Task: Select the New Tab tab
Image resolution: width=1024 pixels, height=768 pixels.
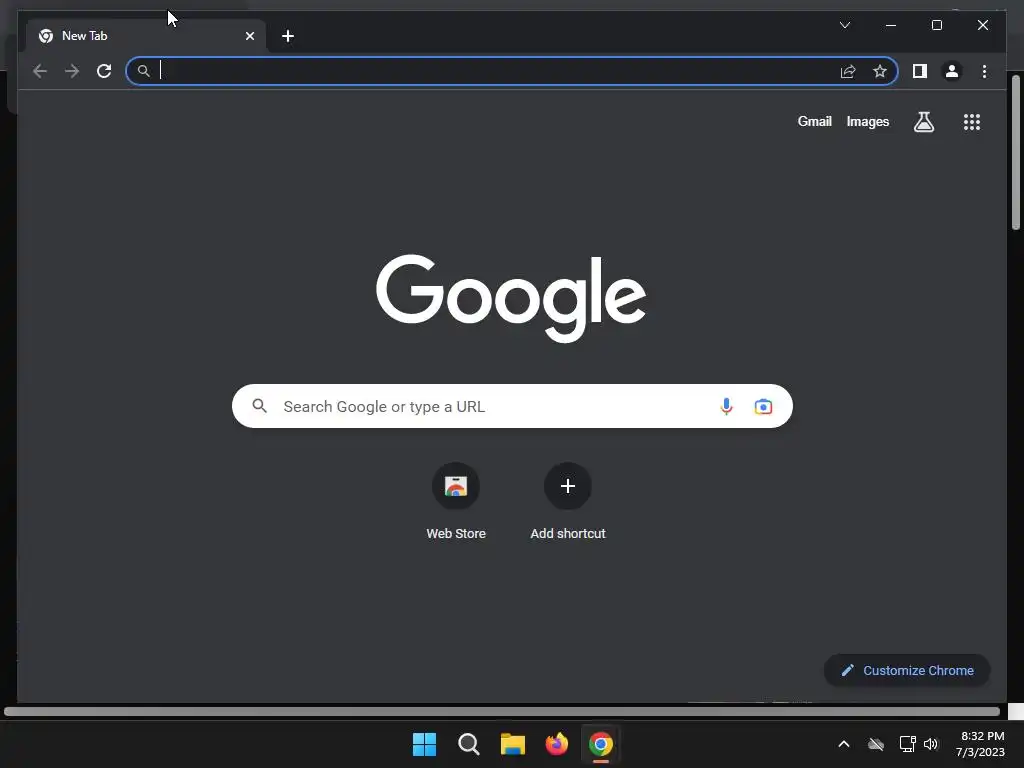Action: pos(146,36)
